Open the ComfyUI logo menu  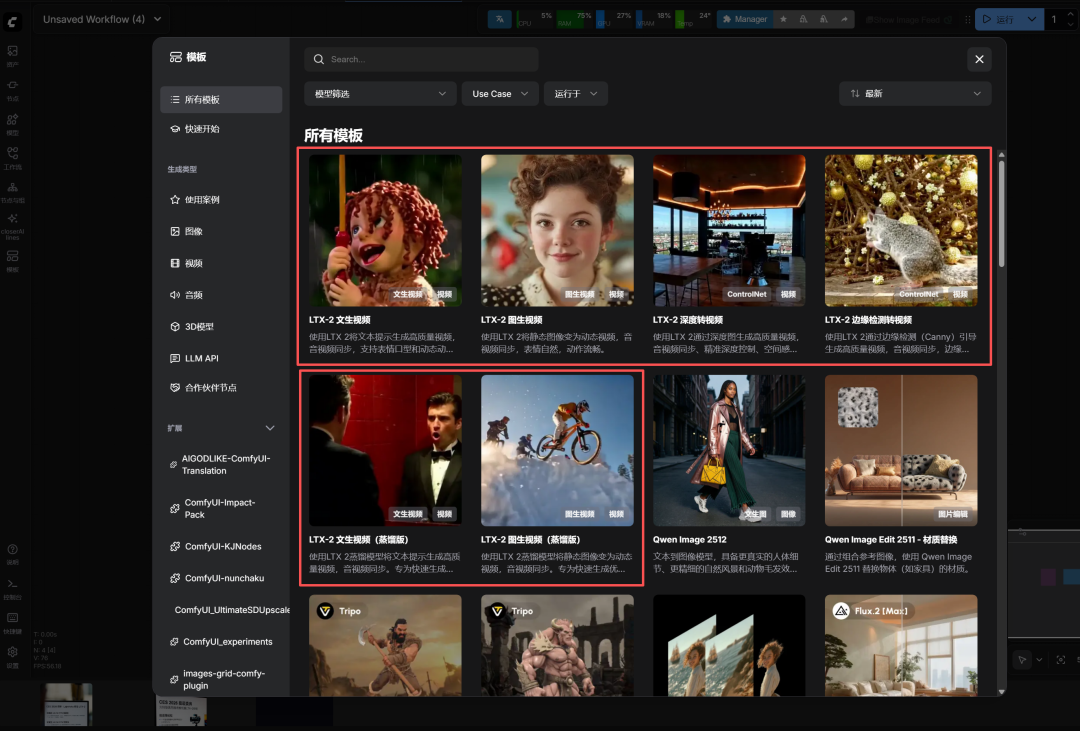pyautogui.click(x=12, y=21)
